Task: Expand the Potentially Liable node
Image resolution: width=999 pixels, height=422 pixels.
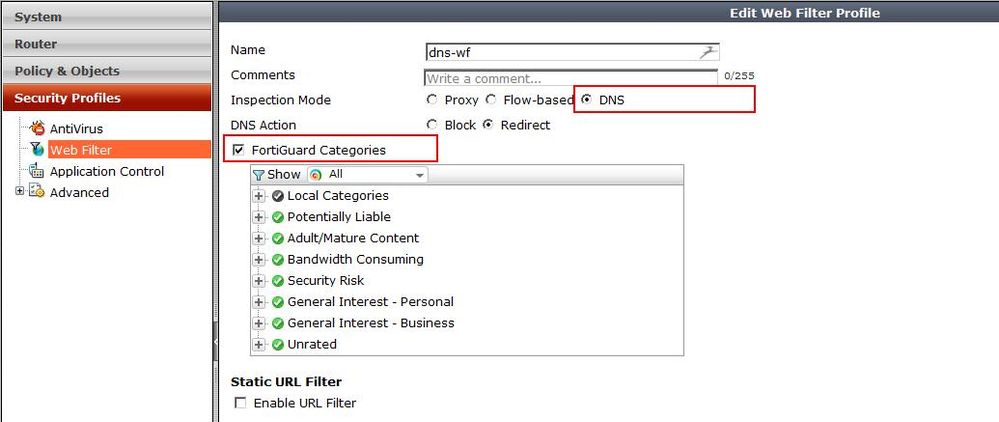Action: pyautogui.click(x=259, y=217)
